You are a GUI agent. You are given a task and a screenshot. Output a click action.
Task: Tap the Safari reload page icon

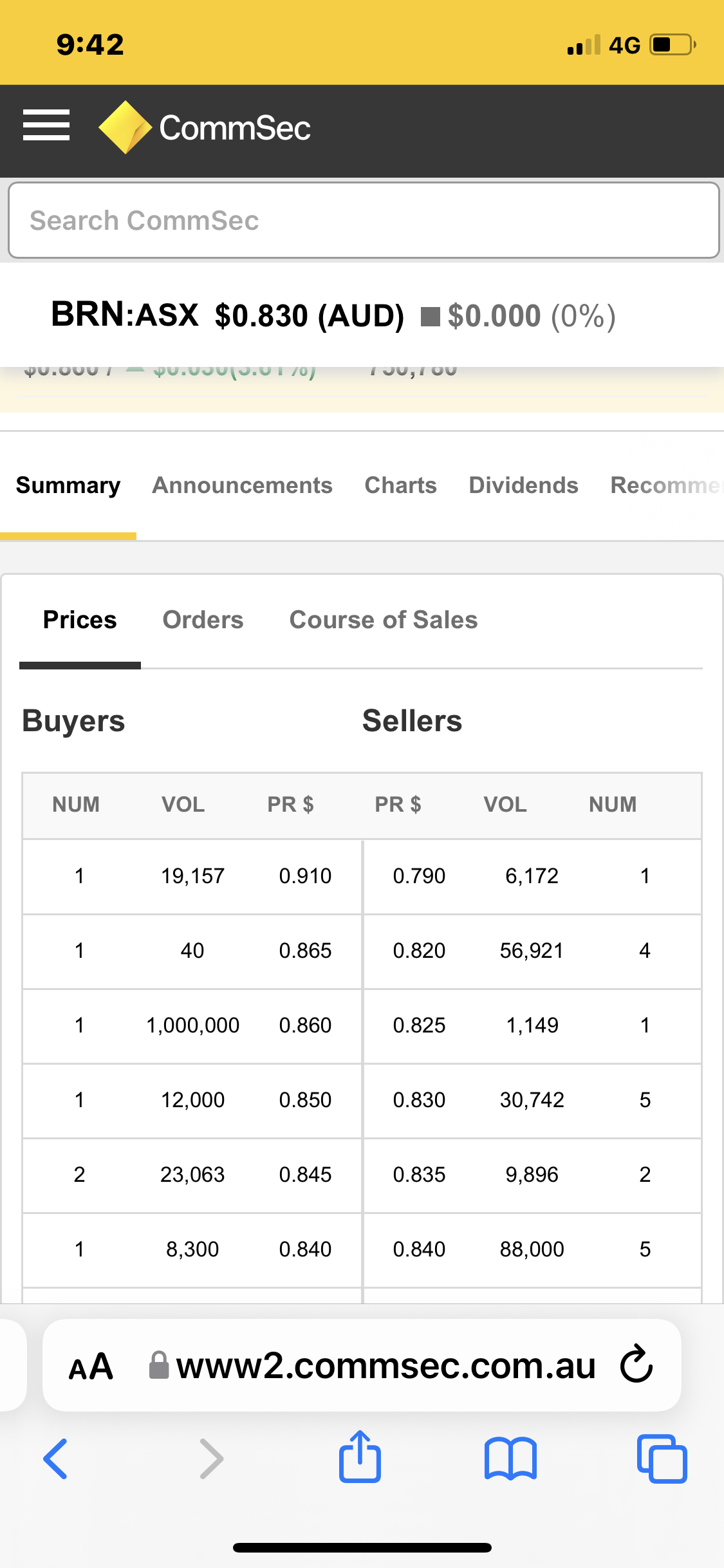[636, 1363]
